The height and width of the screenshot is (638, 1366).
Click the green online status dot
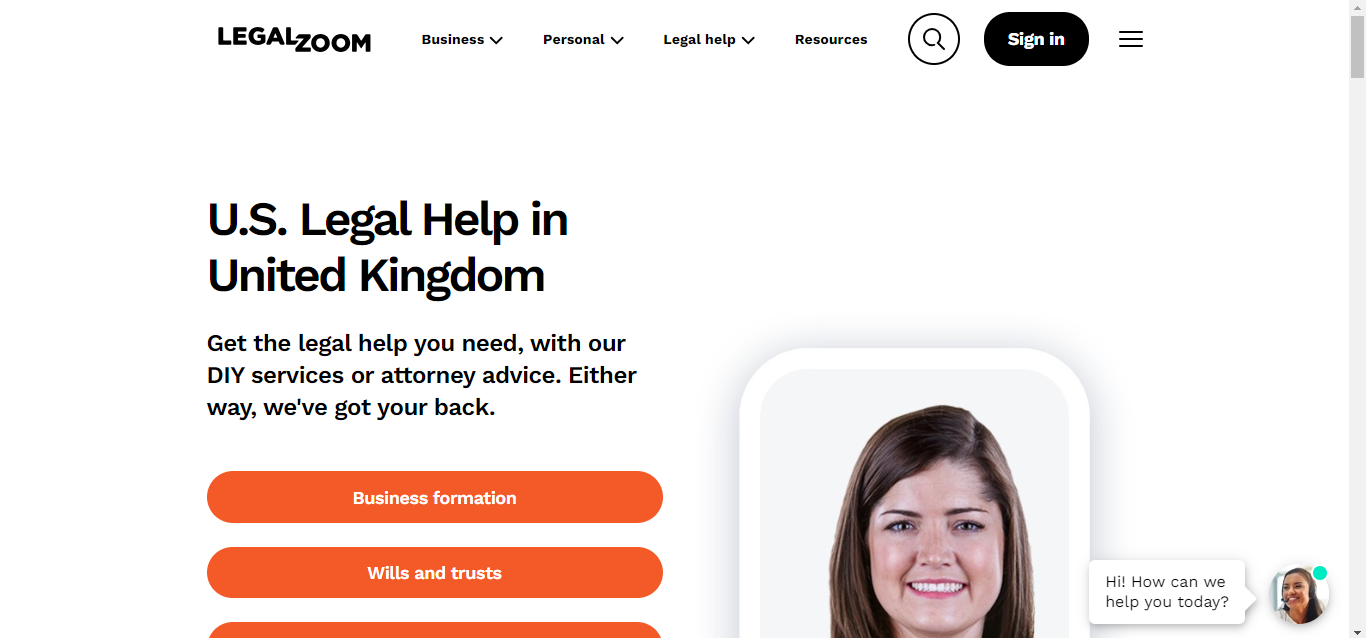1320,573
